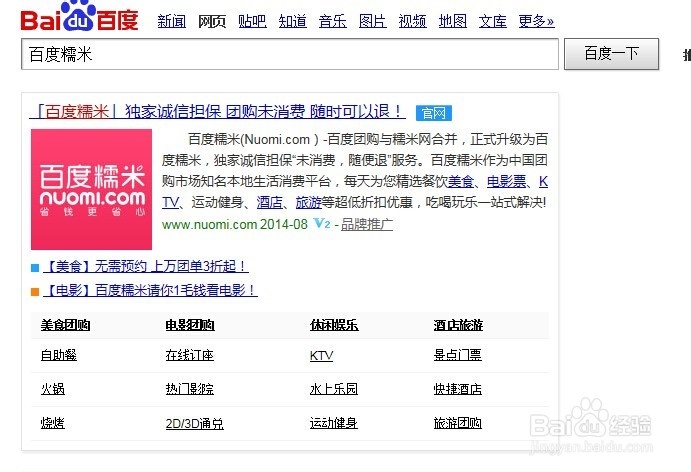The image size is (691, 472).
Task: Follow the 酒店 link in the description
Action: pos(269,202)
